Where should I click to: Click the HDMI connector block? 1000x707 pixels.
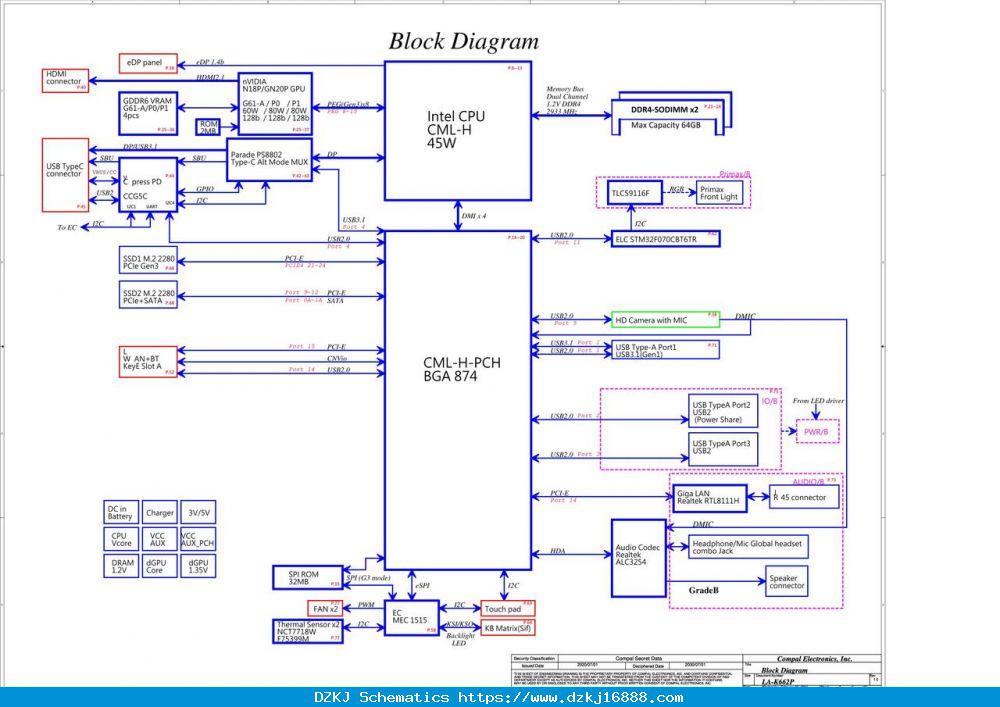click(x=66, y=81)
